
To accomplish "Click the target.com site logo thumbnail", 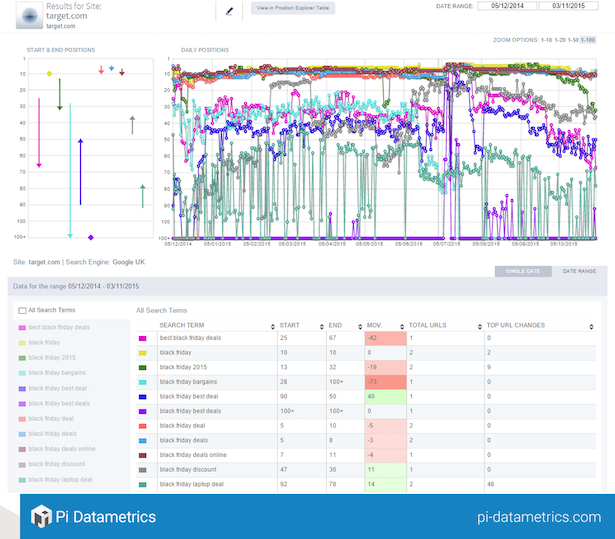I will coord(30,14).
